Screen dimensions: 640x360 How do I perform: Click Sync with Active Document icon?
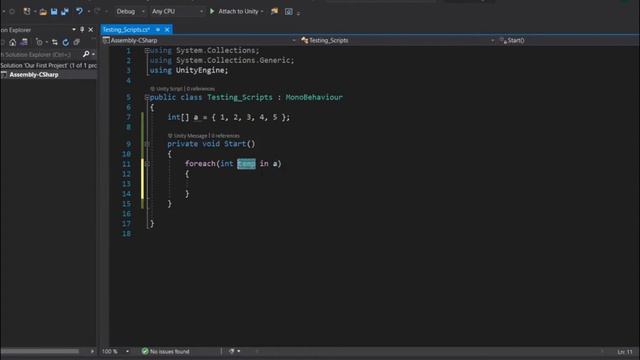click(55, 42)
